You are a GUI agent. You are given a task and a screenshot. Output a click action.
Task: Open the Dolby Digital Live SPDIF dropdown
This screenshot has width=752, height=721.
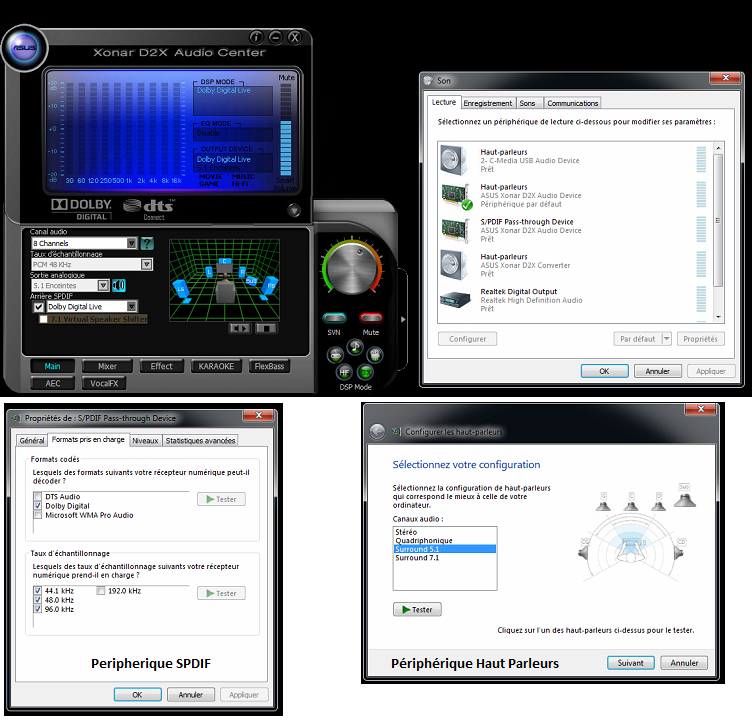132,307
